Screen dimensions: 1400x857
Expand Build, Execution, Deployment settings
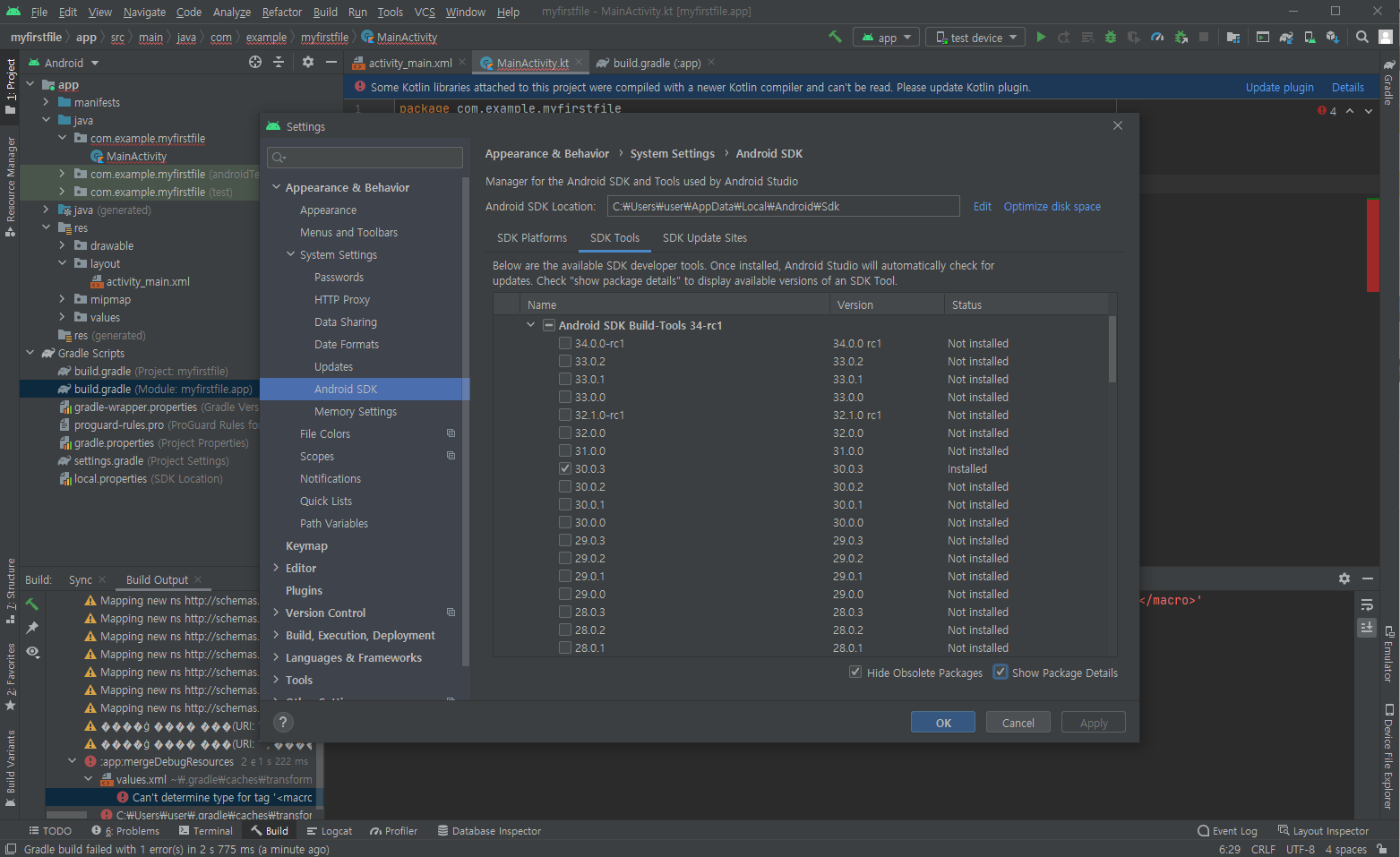276,635
